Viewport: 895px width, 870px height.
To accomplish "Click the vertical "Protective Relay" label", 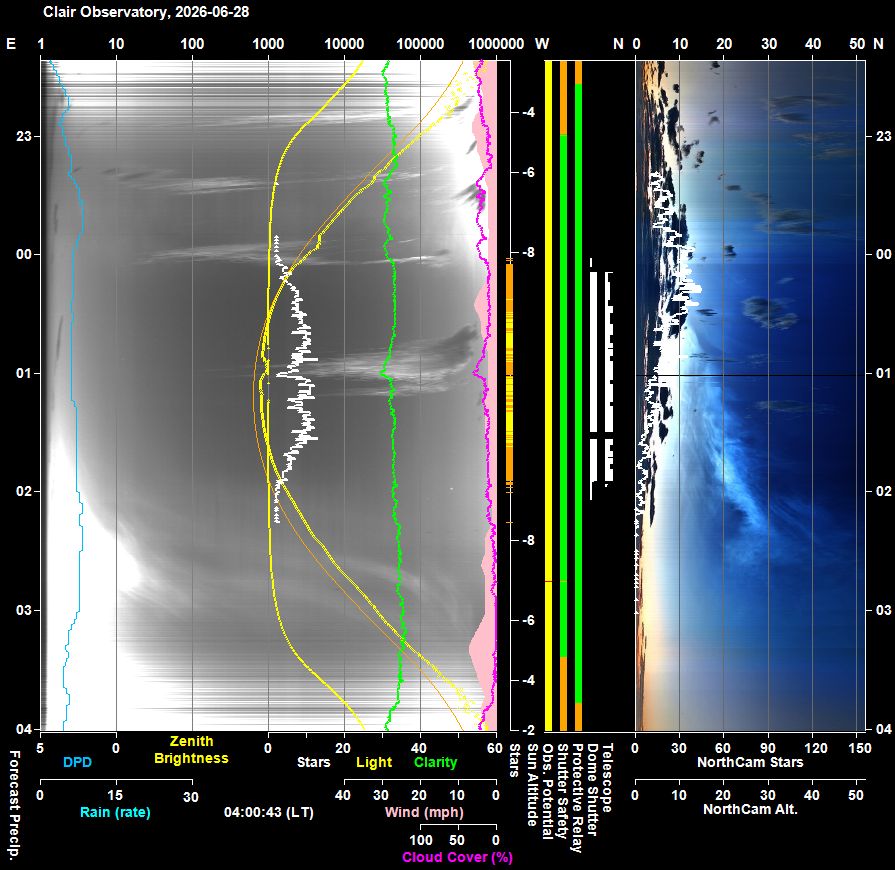I will (577, 798).
